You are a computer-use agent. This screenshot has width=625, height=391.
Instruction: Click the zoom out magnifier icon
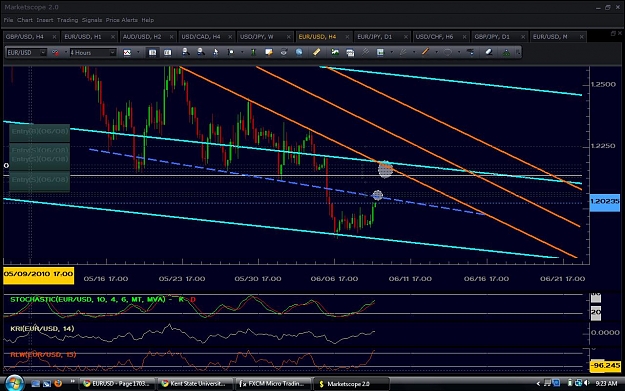coord(200,52)
